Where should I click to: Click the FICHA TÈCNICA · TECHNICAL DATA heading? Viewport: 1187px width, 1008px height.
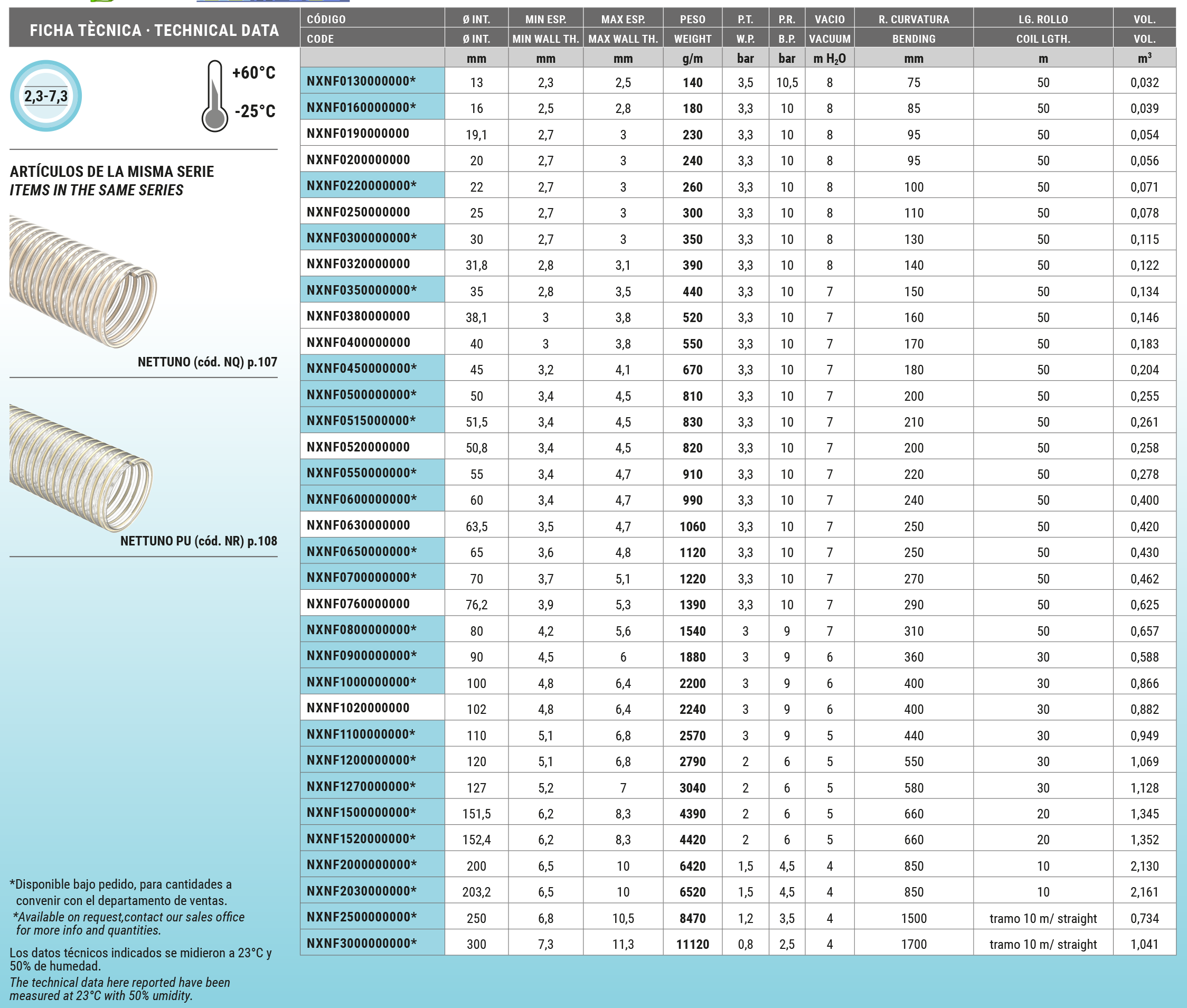click(154, 30)
